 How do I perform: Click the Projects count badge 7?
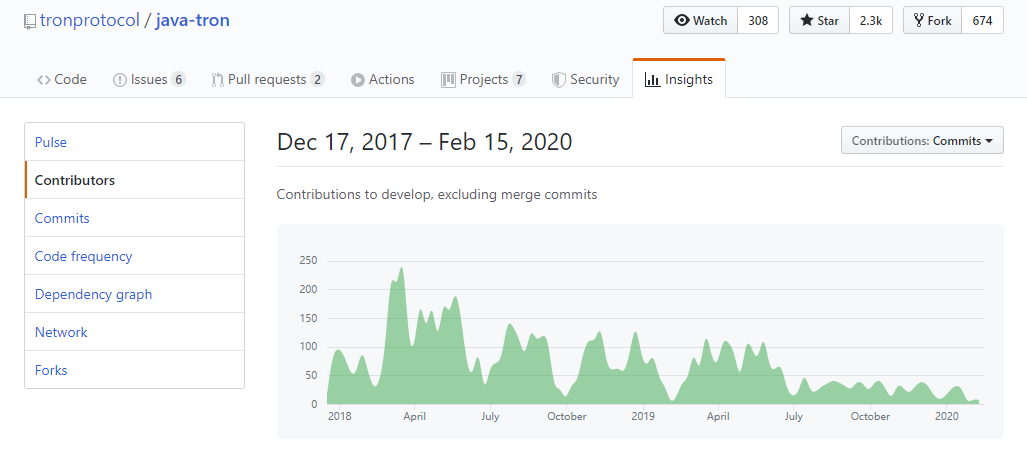click(x=519, y=80)
